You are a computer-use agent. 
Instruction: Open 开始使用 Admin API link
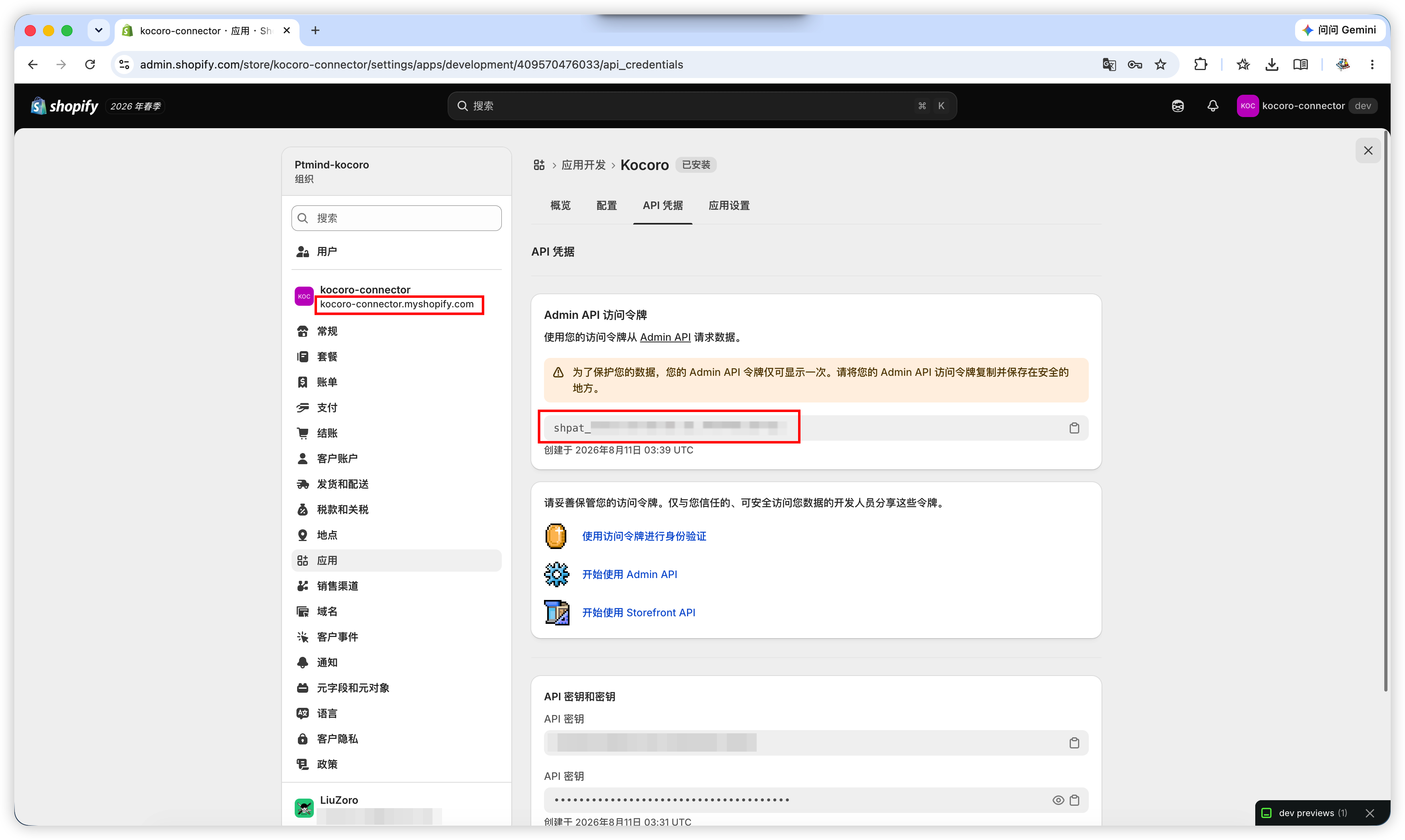(630, 574)
